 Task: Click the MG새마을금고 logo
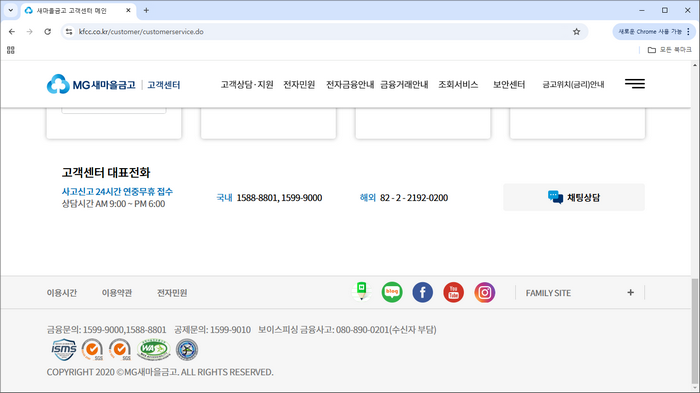coord(91,84)
